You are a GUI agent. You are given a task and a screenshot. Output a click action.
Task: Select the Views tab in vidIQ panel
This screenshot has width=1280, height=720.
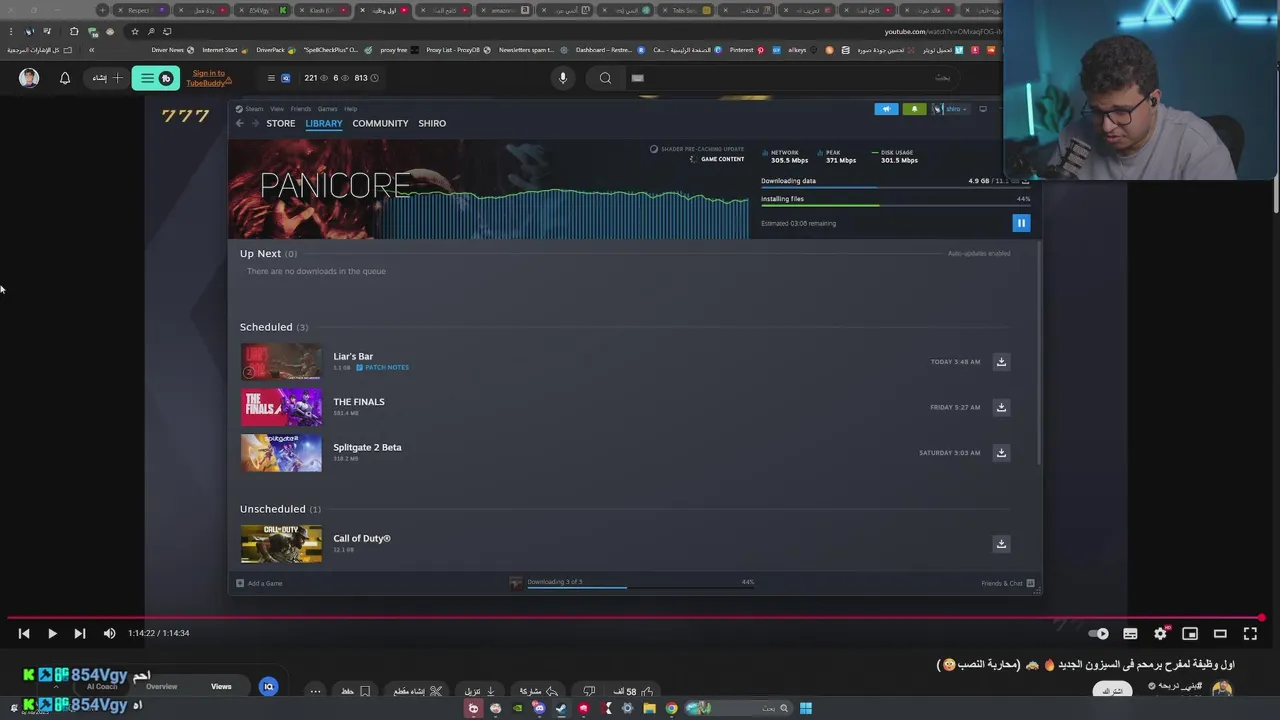(x=221, y=686)
